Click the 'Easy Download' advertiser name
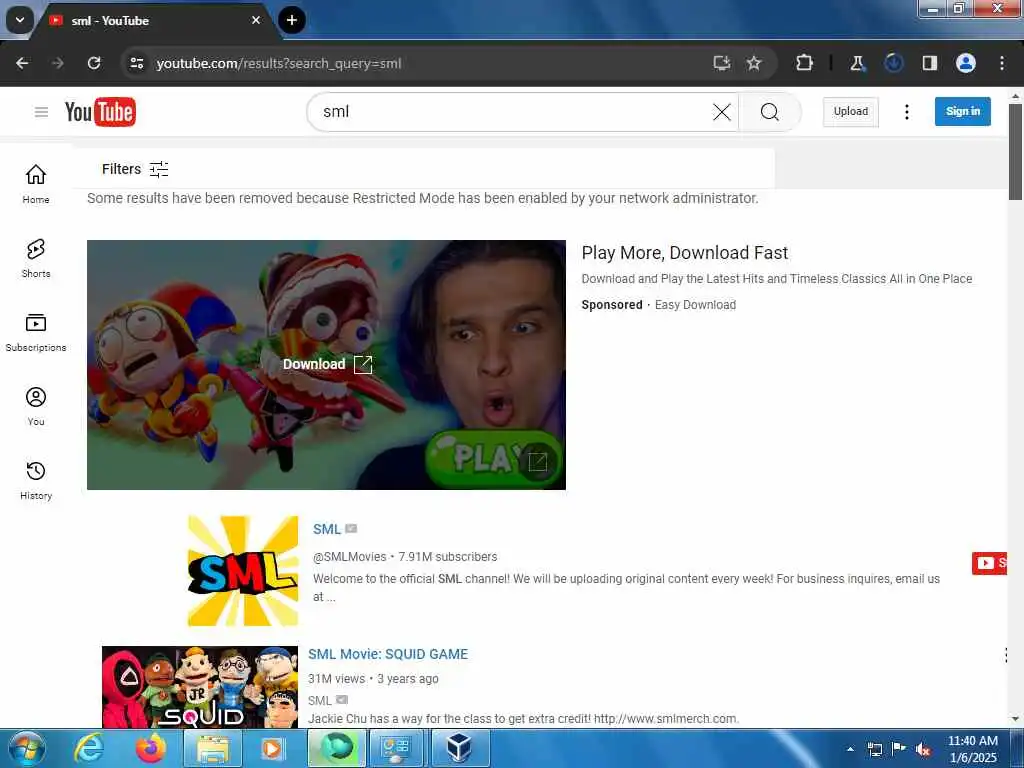 (x=695, y=305)
